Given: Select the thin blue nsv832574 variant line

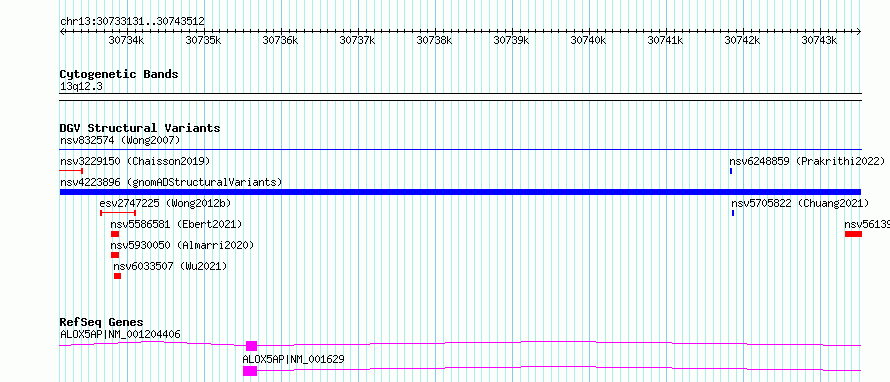Looking at the screenshot, I should click(460, 150).
